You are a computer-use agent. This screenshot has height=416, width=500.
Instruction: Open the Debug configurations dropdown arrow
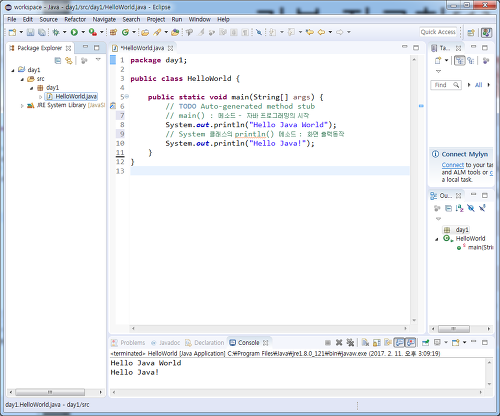pos(64,32)
